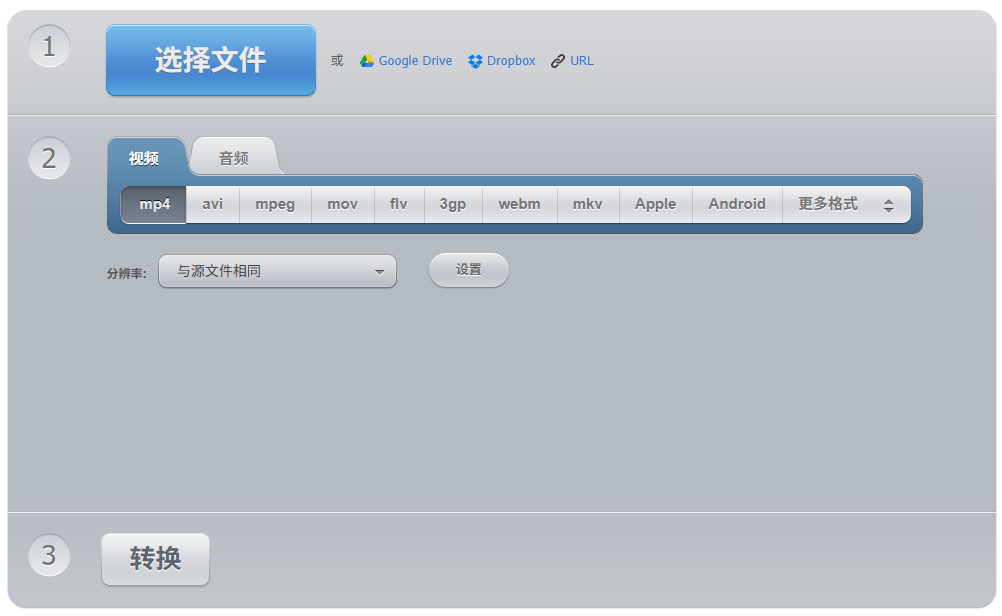This screenshot has width=1002, height=616.
Task: Select the Android device preset
Action: [737, 204]
